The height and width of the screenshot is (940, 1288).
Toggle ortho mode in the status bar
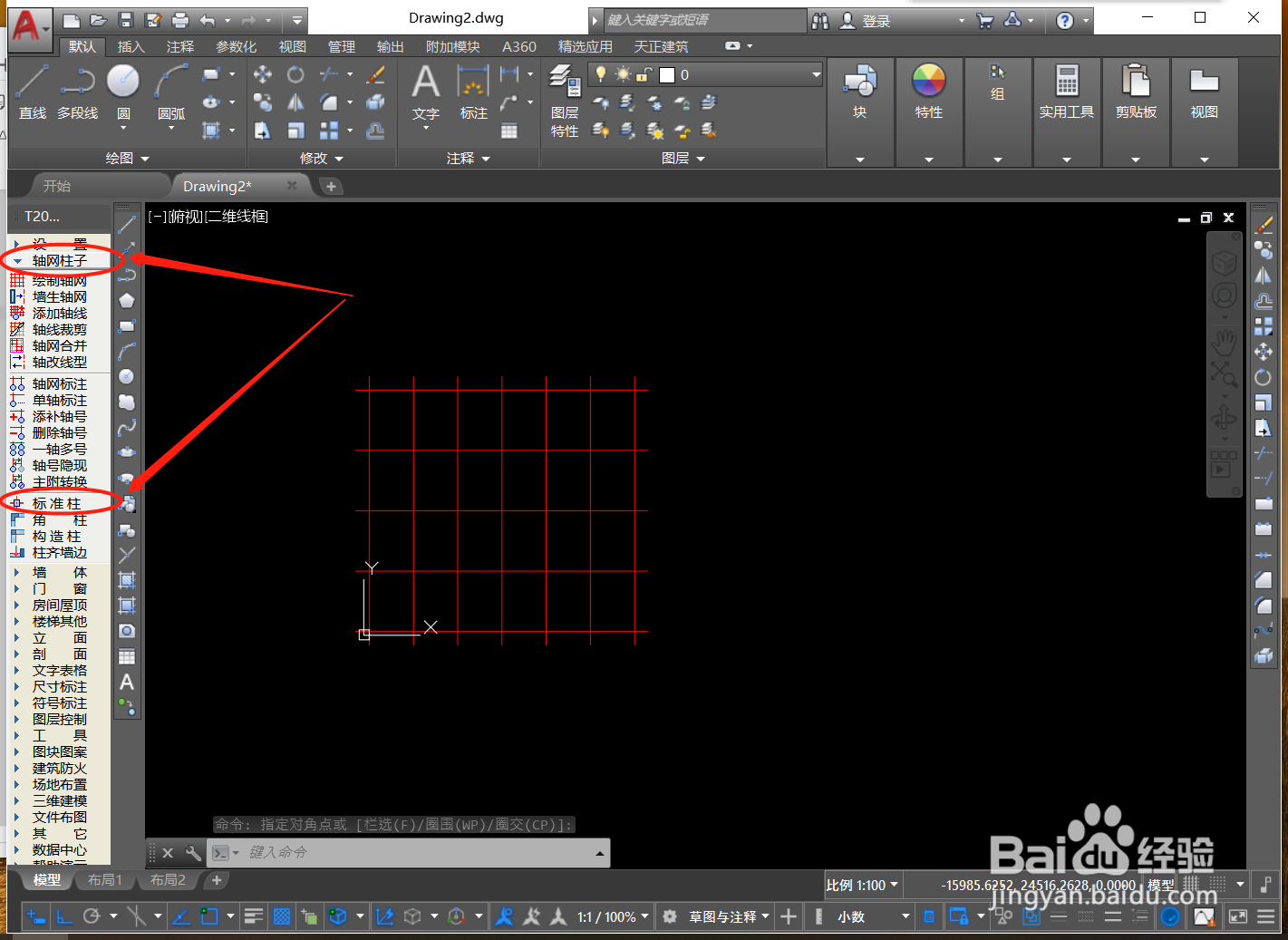(64, 916)
